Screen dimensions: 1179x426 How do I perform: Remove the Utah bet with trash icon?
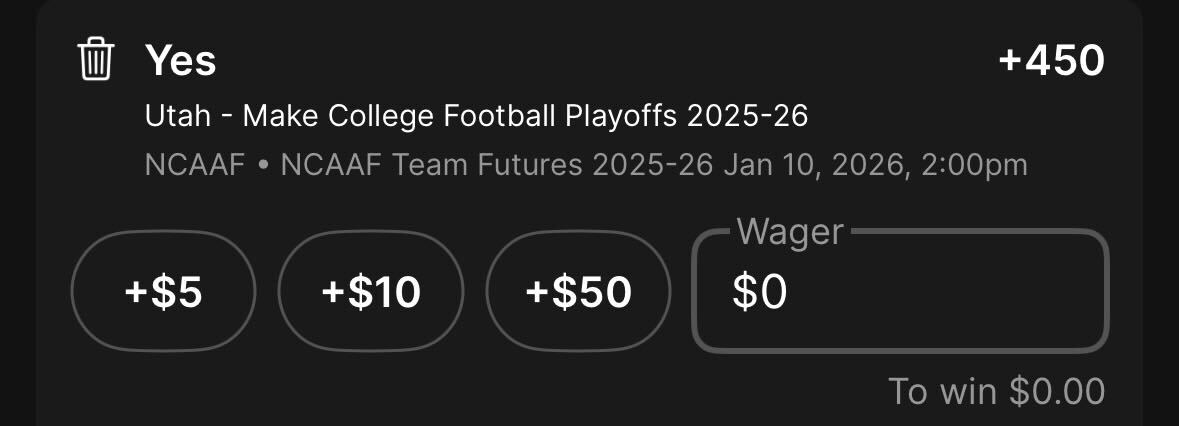[96, 60]
